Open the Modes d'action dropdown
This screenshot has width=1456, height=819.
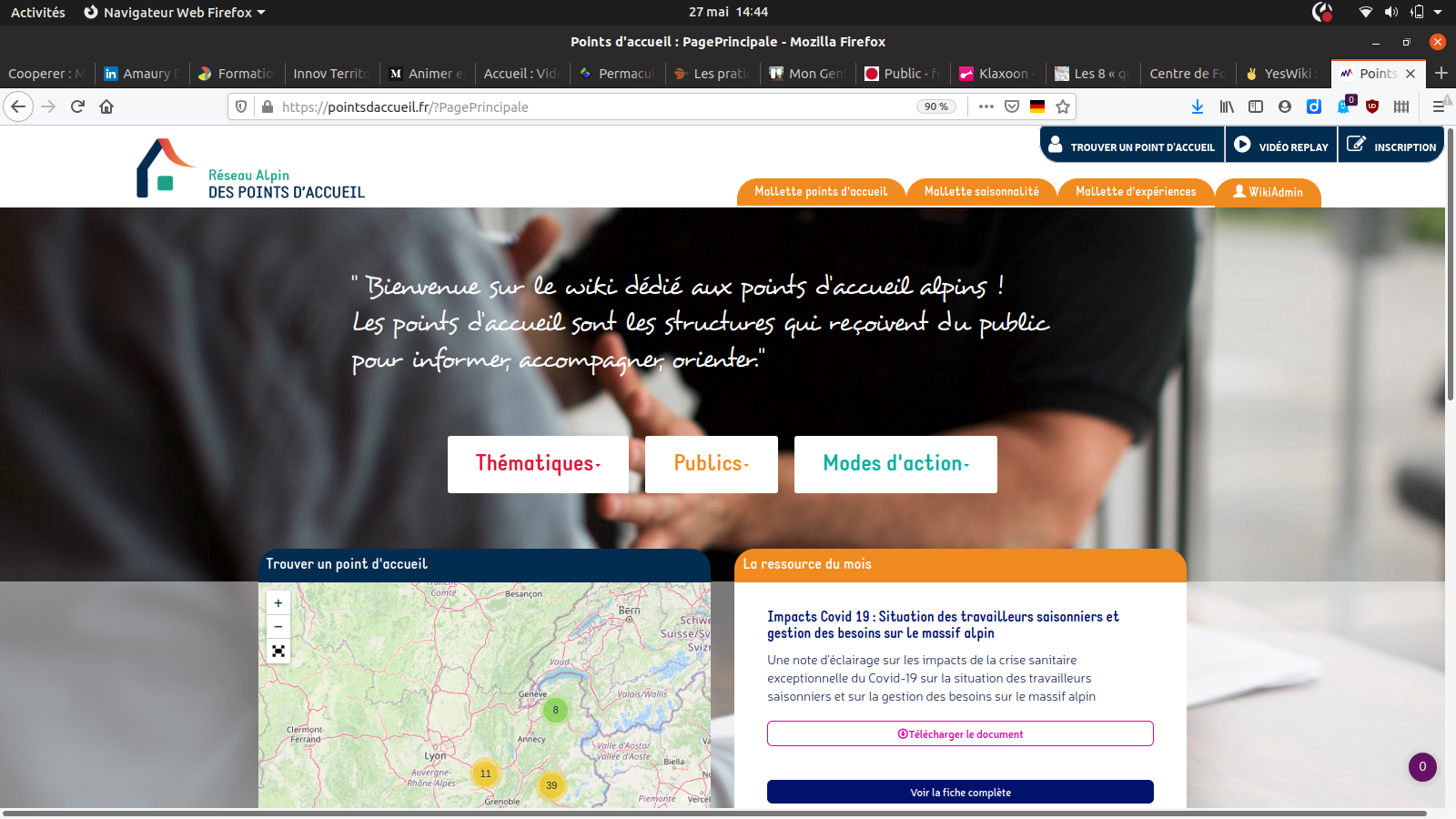pyautogui.click(x=895, y=464)
